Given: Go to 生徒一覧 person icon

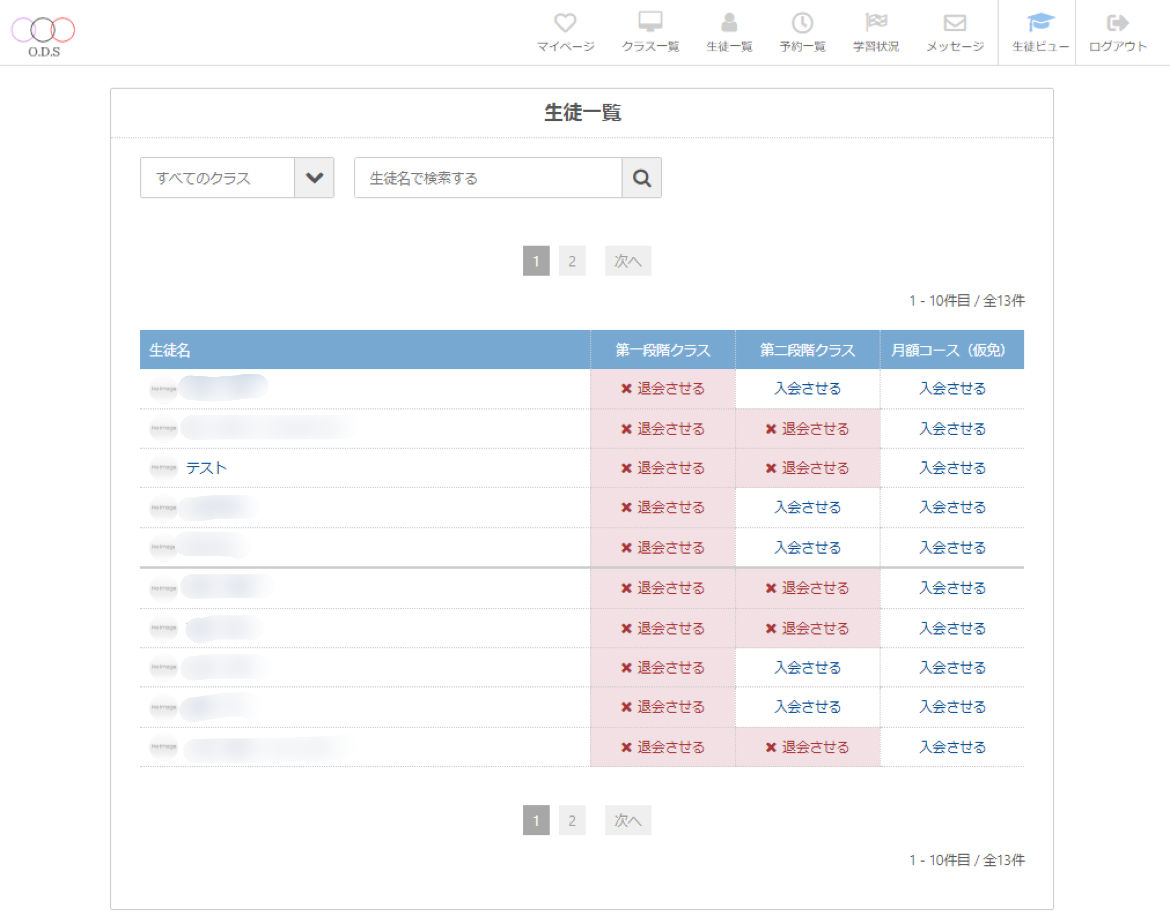Looking at the screenshot, I should pos(729,23).
